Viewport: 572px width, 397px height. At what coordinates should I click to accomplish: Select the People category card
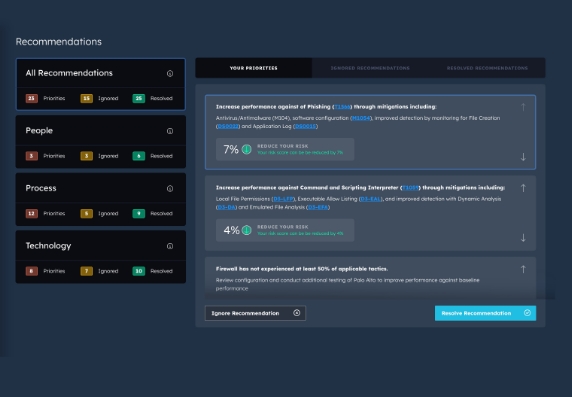(x=101, y=142)
